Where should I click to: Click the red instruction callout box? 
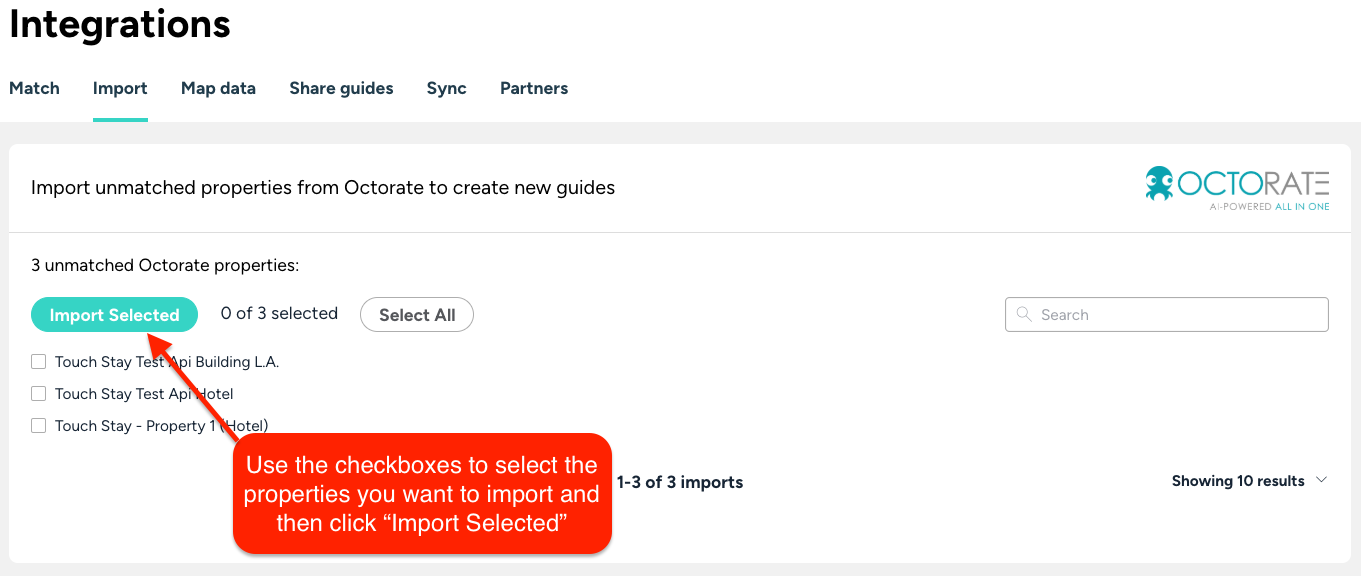click(422, 494)
